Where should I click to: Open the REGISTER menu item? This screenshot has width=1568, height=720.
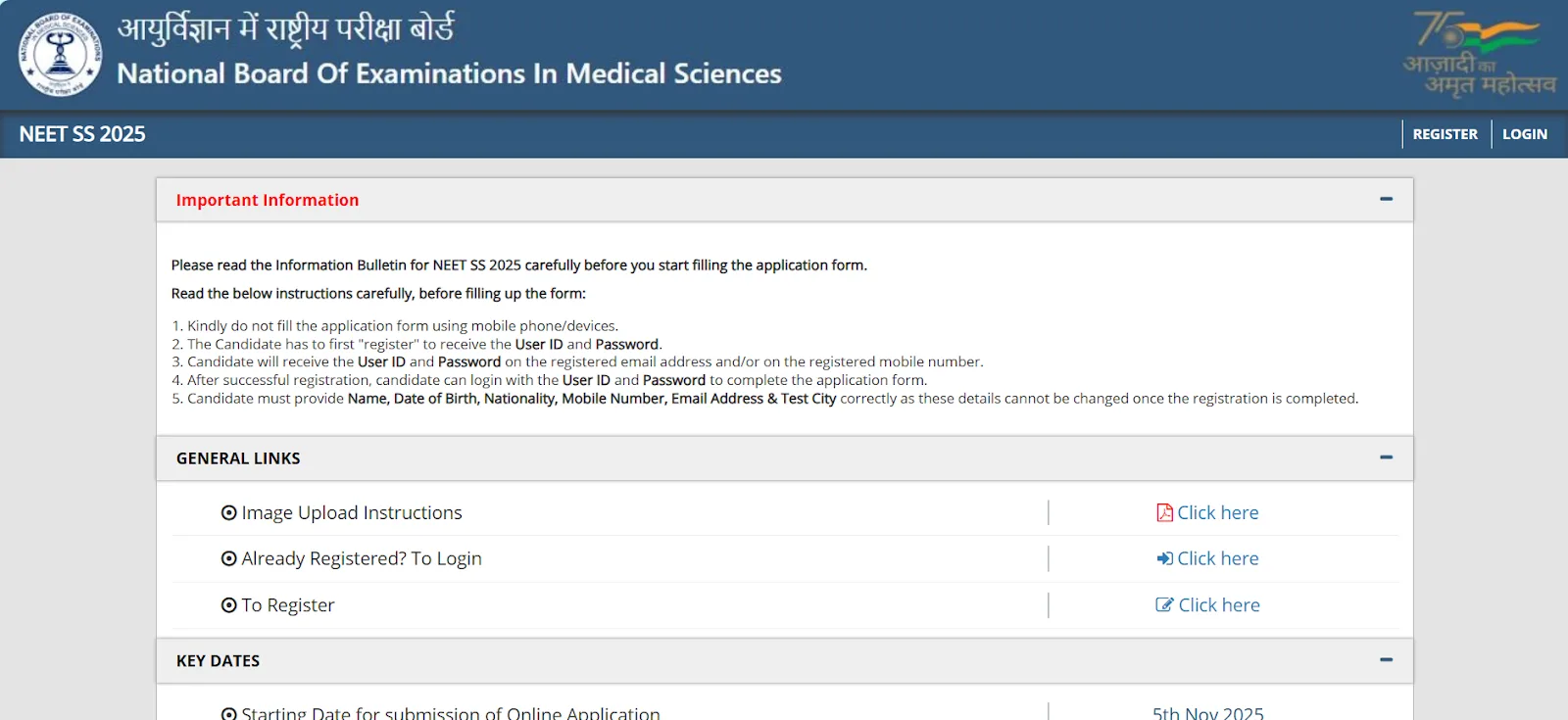coord(1445,133)
